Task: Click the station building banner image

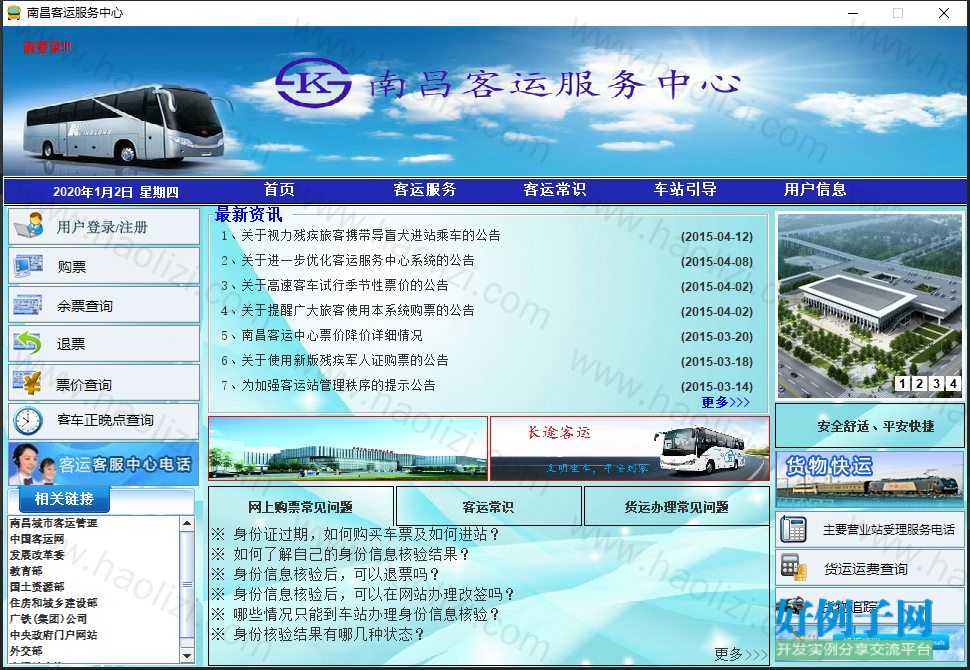Action: (x=348, y=448)
